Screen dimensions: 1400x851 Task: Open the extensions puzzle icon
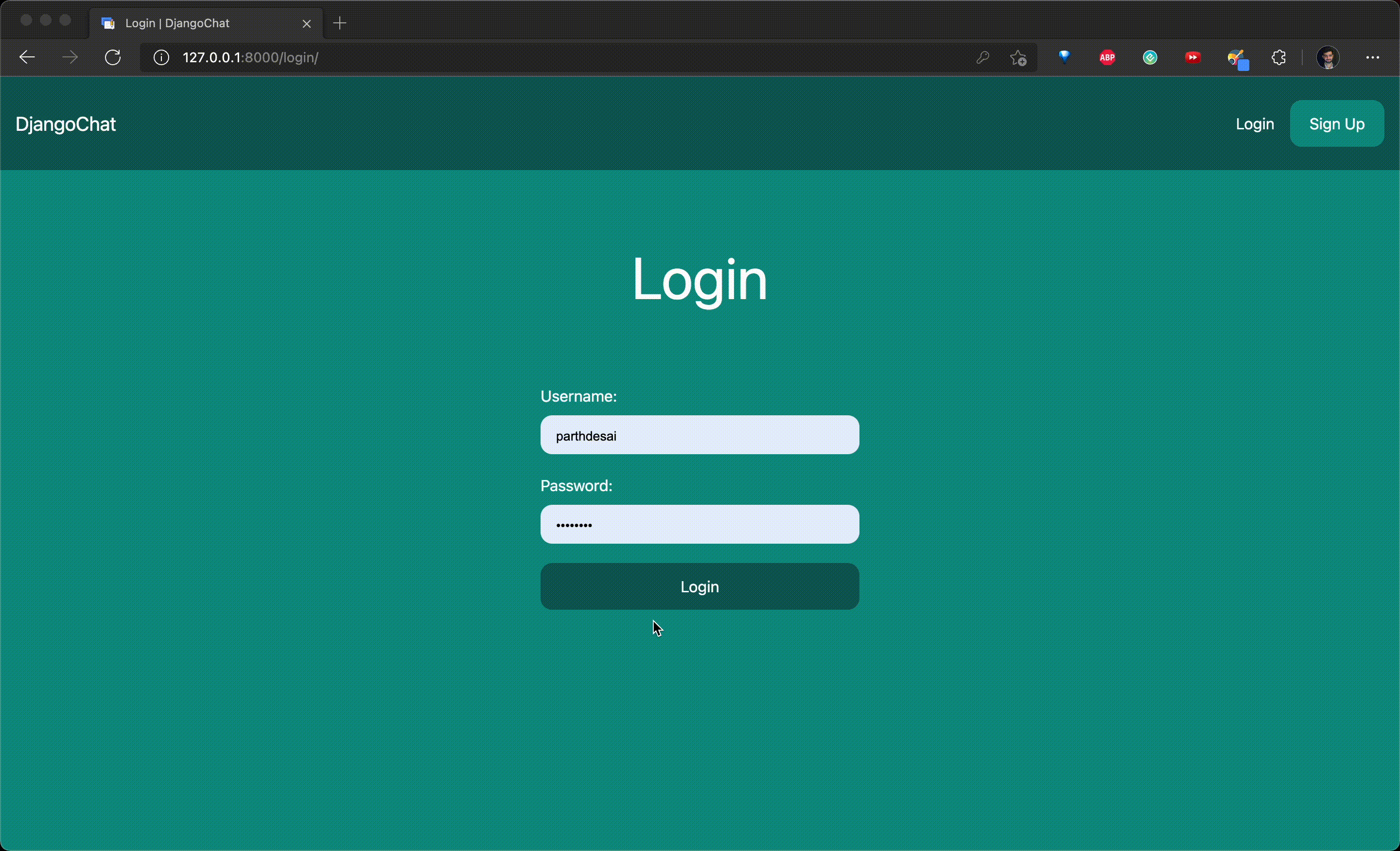coord(1278,57)
